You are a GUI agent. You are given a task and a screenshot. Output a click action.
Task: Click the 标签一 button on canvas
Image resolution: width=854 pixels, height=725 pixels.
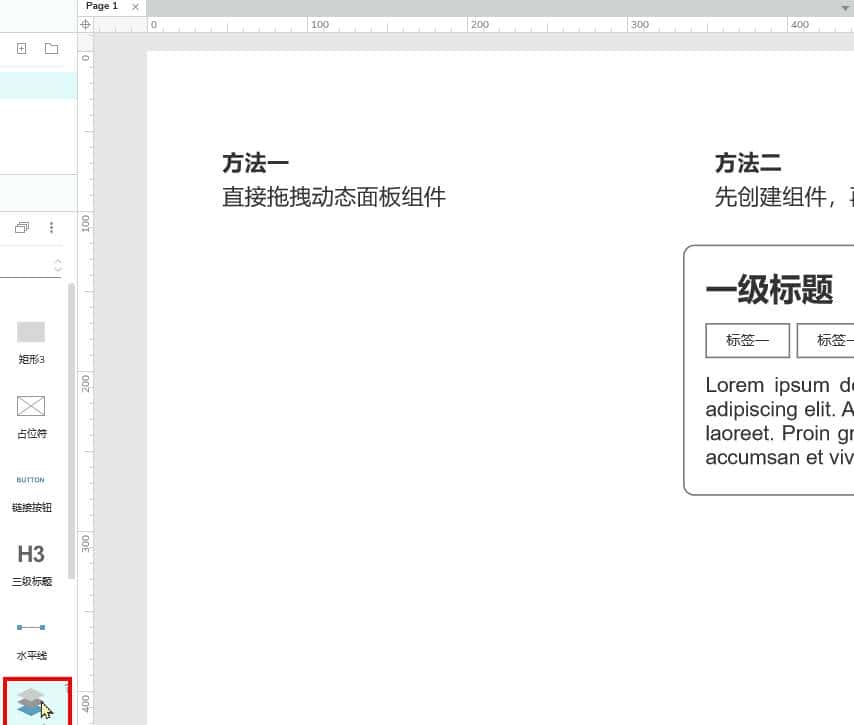point(747,340)
